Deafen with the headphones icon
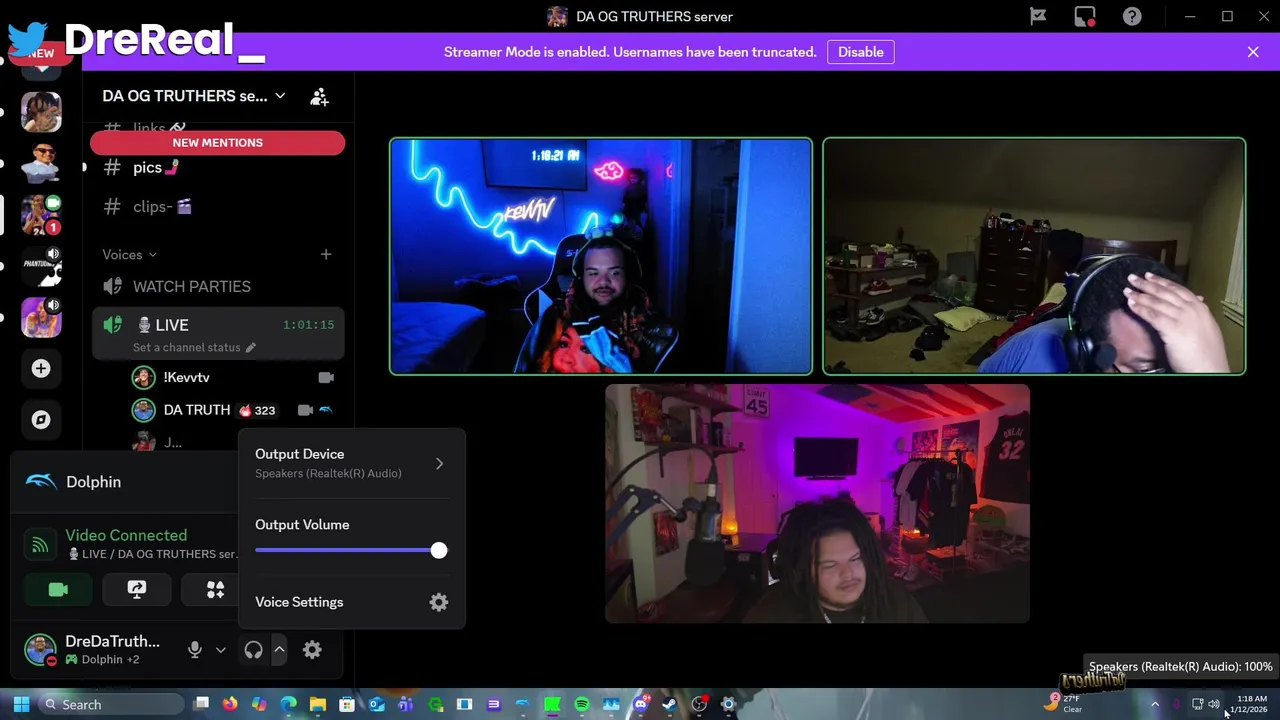 [x=253, y=650]
